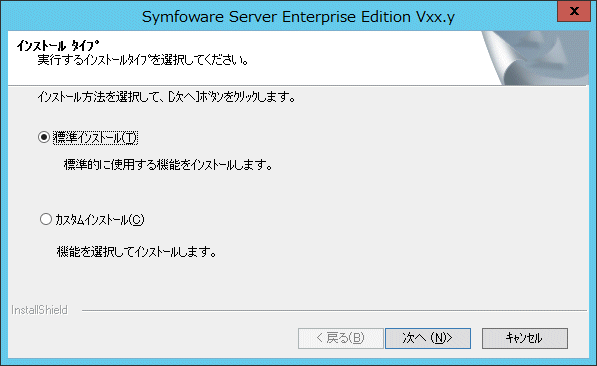This screenshot has width=597, height=366.
Task: Go back using the <戻る(B) button
Action: [x=340, y=338]
